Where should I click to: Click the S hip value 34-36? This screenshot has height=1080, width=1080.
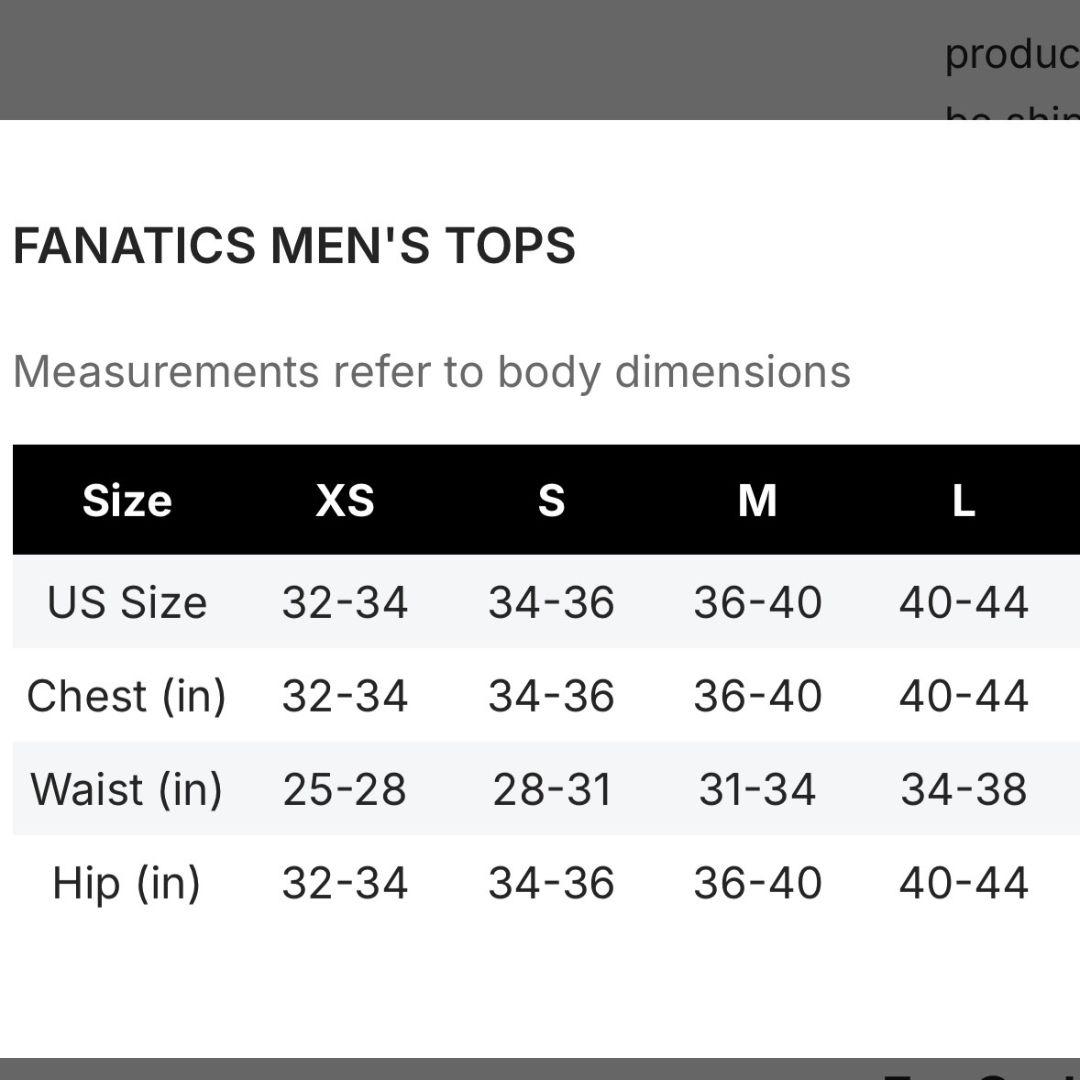551,883
